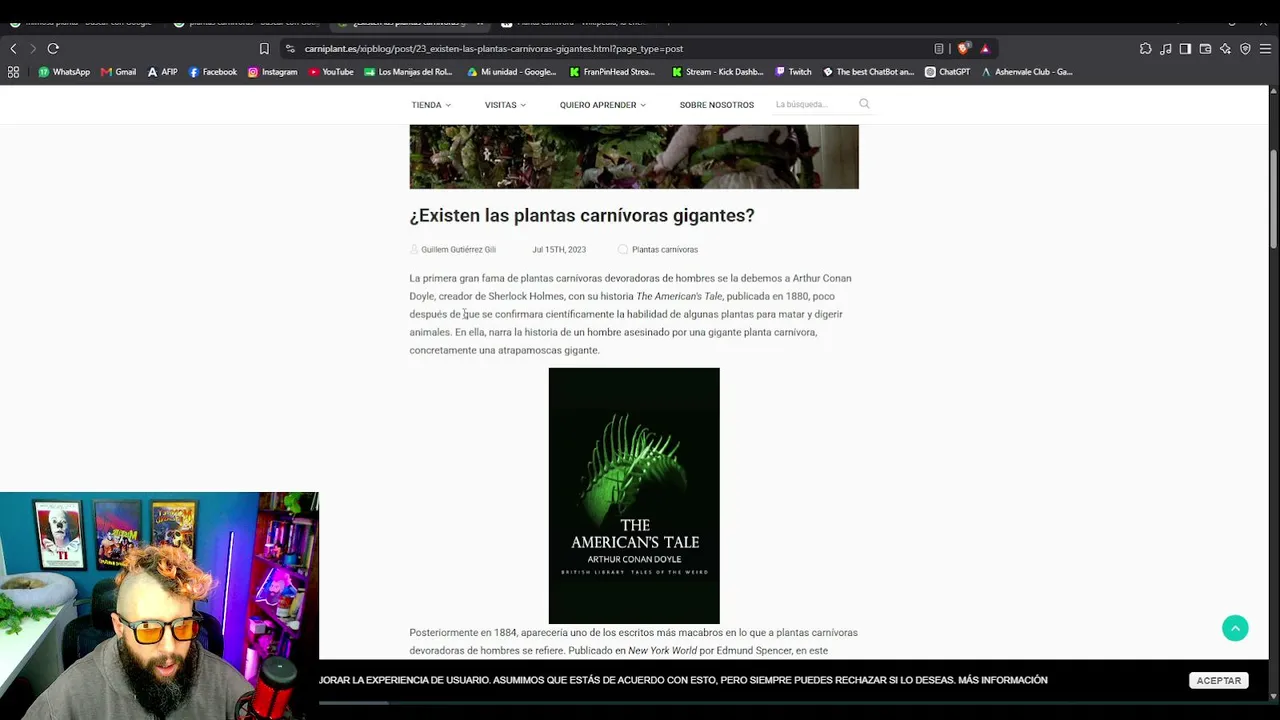Click the article title ¿Existen las plantas carnívoras gigantes?
The width and height of the screenshot is (1280, 720).
pos(582,215)
